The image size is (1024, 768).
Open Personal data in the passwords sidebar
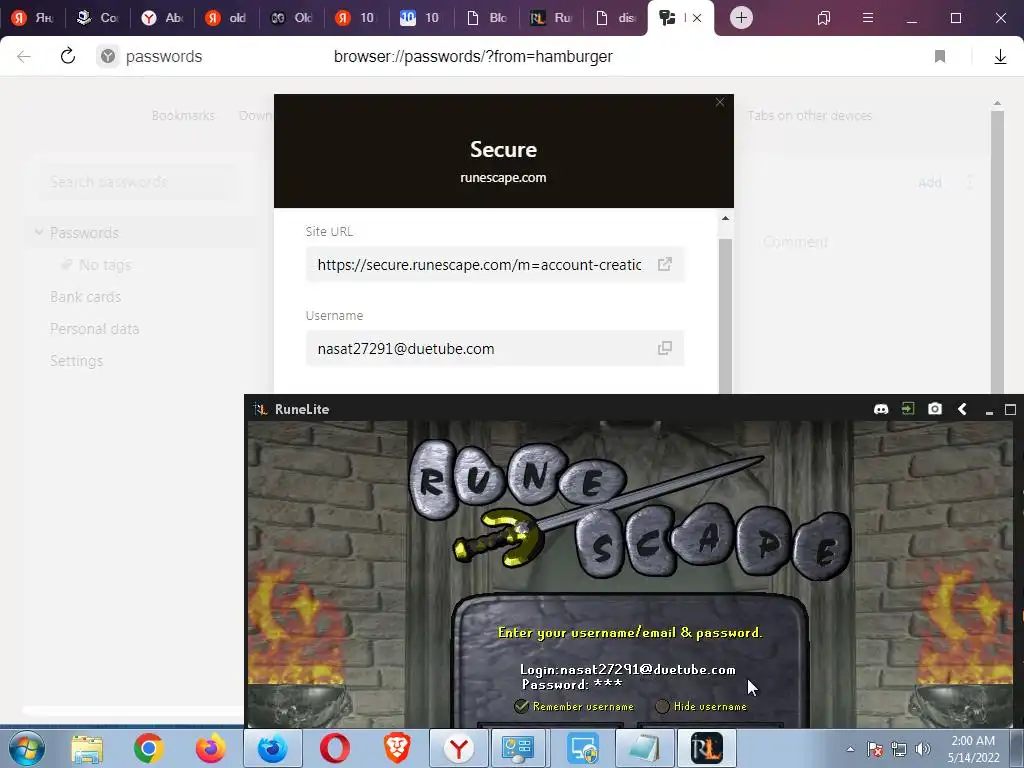tap(95, 328)
